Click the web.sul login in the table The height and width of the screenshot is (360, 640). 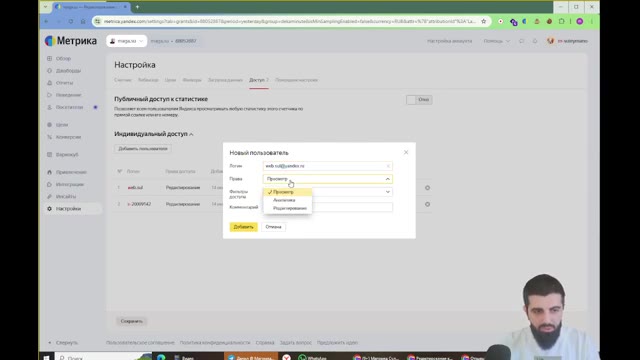click(x=135, y=188)
